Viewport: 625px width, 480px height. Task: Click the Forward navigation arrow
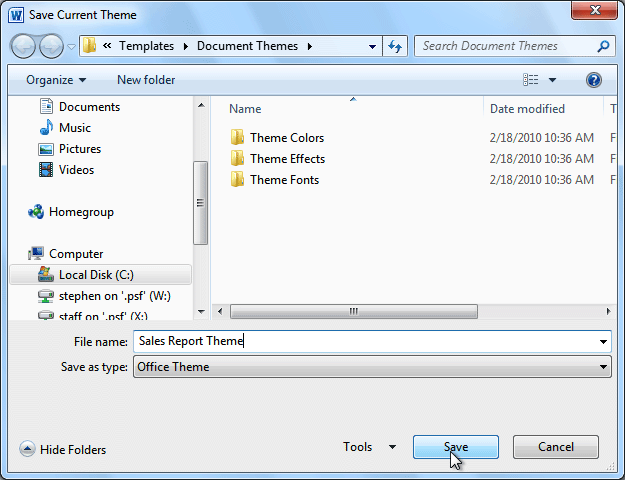(51, 46)
